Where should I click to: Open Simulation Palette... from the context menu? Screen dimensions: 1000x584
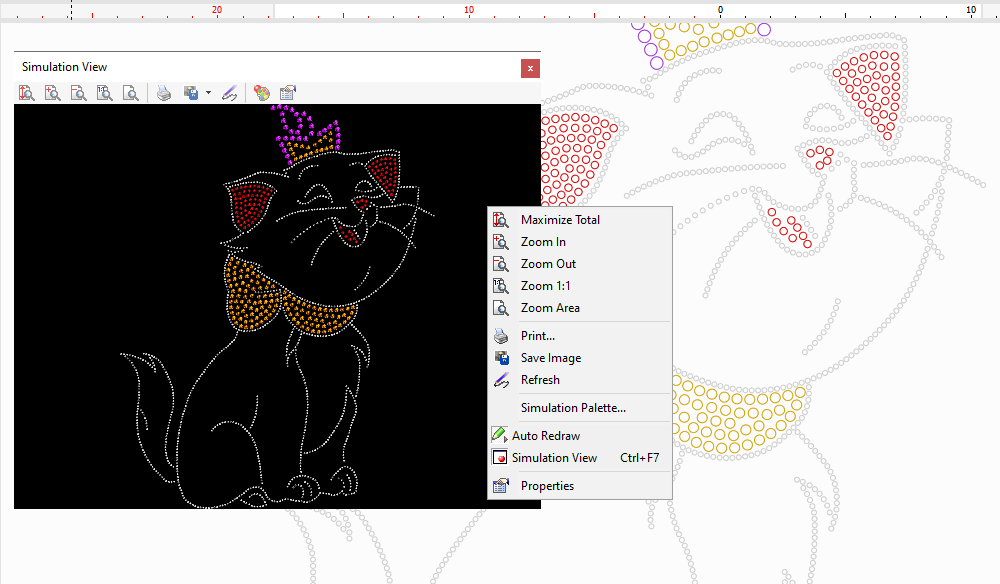coord(580,408)
